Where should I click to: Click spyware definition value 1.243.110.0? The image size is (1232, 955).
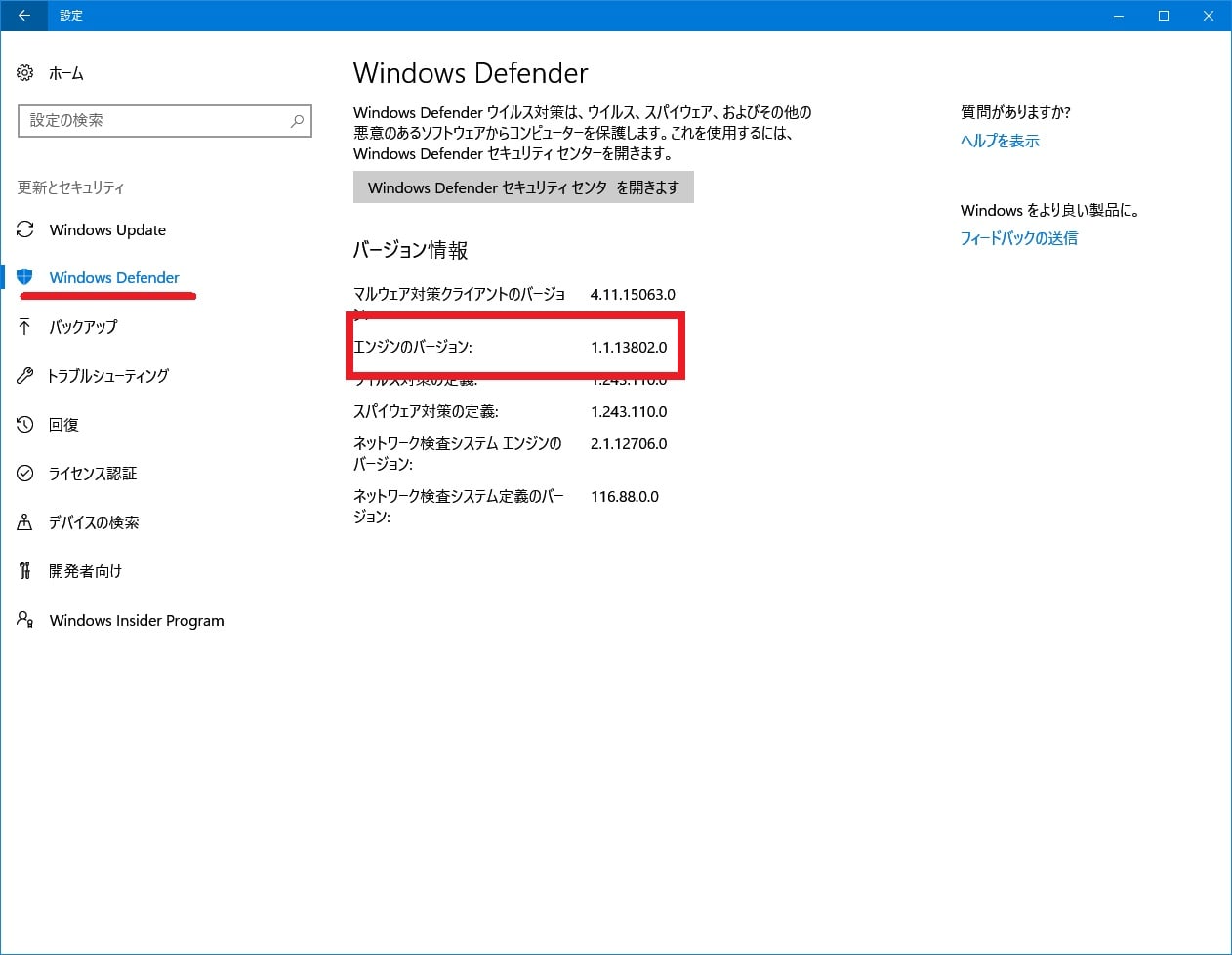point(629,411)
